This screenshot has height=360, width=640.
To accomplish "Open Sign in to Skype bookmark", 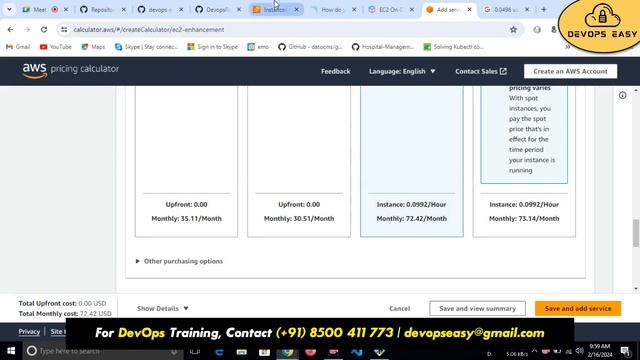I will (x=212, y=47).
